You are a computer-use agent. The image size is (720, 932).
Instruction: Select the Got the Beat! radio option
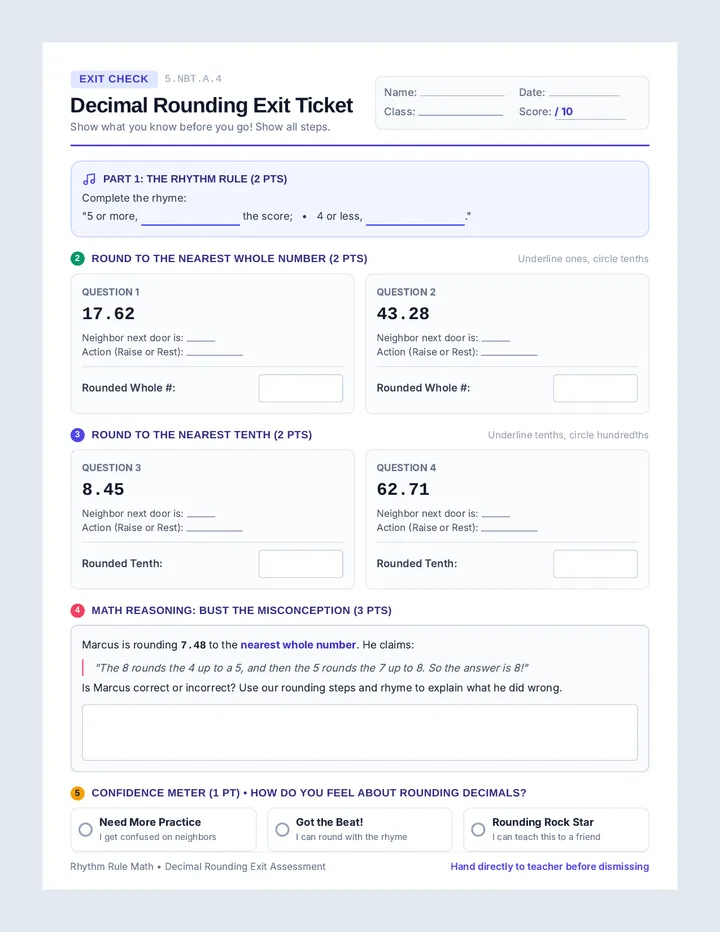[x=282, y=829]
